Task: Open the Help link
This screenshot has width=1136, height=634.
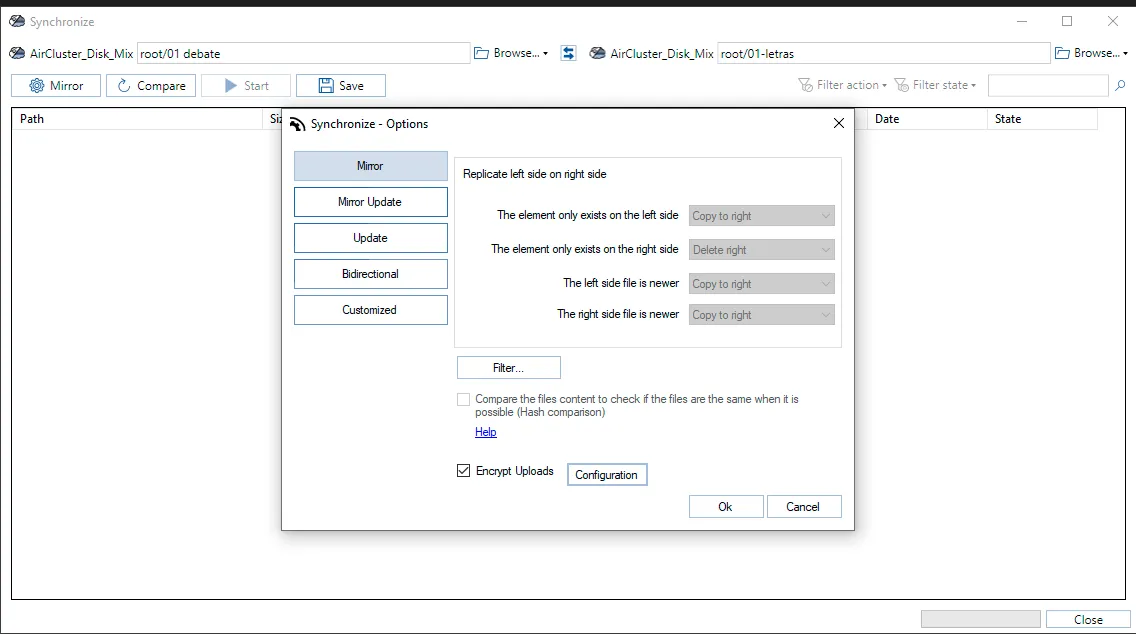Action: click(x=485, y=432)
